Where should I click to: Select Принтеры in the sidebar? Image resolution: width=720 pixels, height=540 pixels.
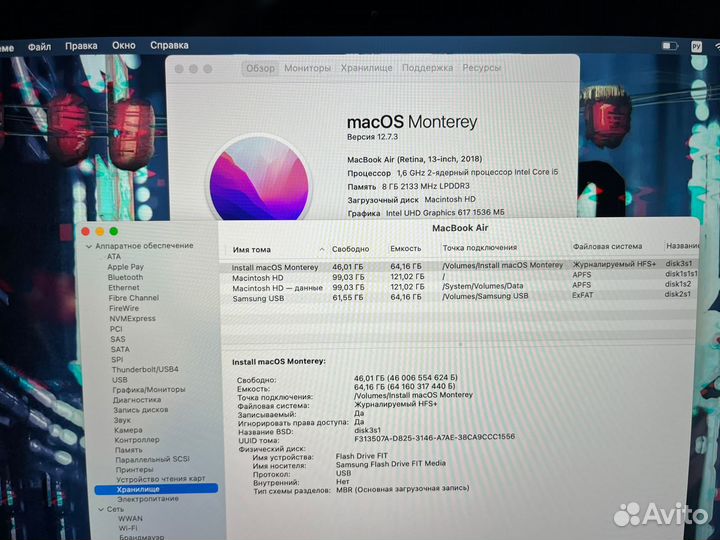(x=135, y=469)
